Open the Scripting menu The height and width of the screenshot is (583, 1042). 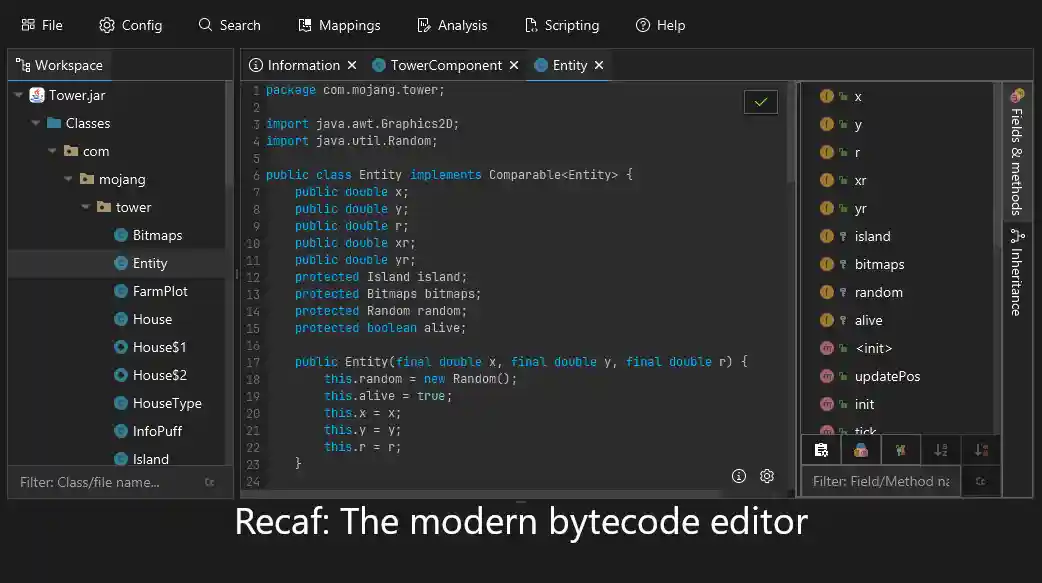pyautogui.click(x=562, y=25)
